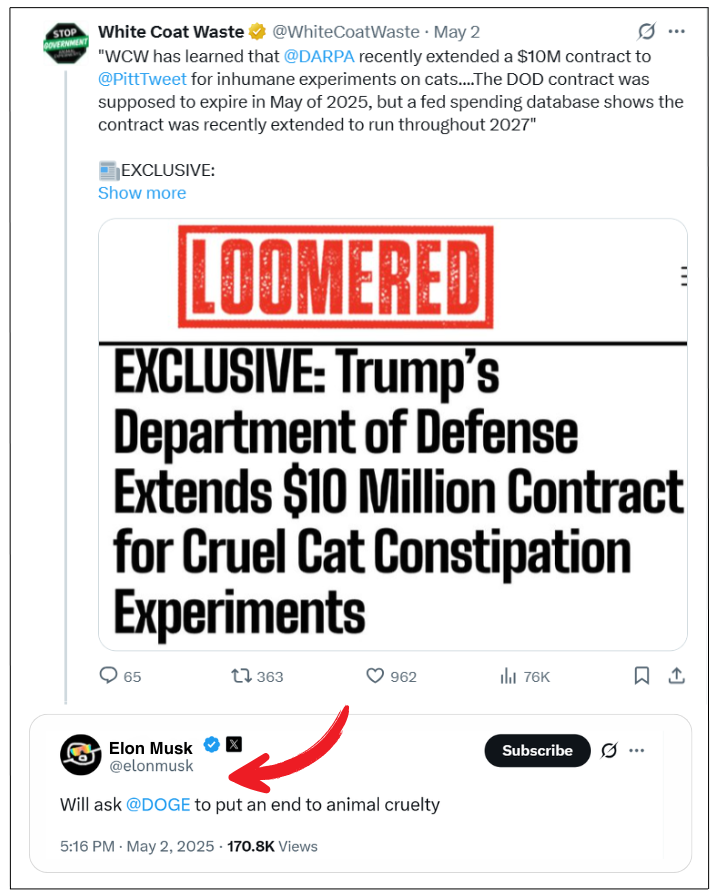Screen dimensions: 720x895
Task: Bookmark the White Coat Waste tweet
Action: 642,676
